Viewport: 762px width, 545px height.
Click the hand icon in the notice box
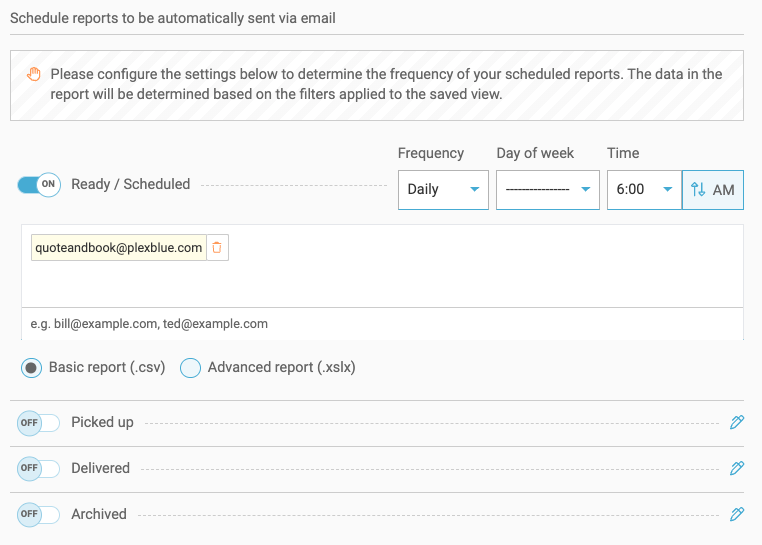[x=34, y=74]
